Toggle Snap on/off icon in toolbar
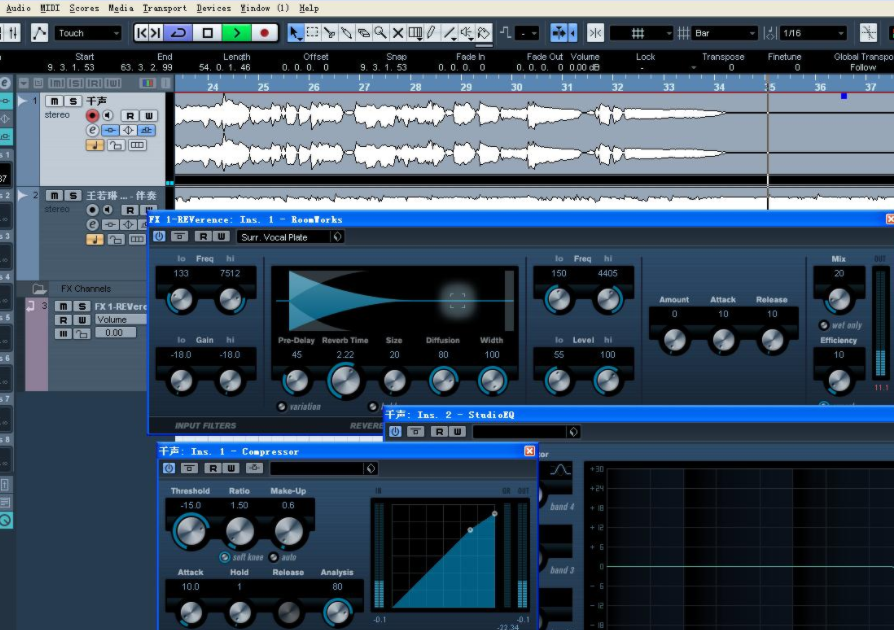 595,32
